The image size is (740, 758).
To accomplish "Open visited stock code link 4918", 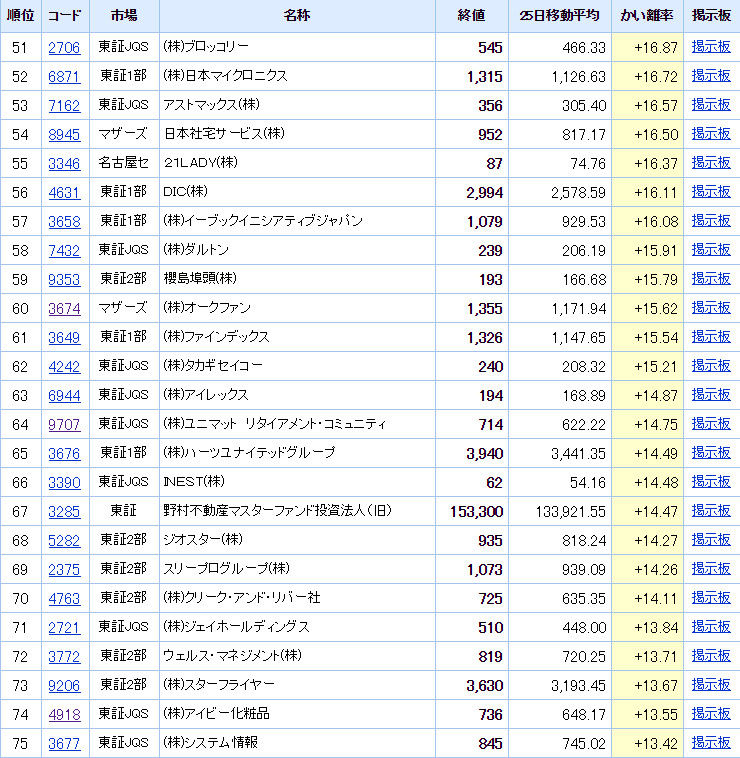I will pos(64,714).
